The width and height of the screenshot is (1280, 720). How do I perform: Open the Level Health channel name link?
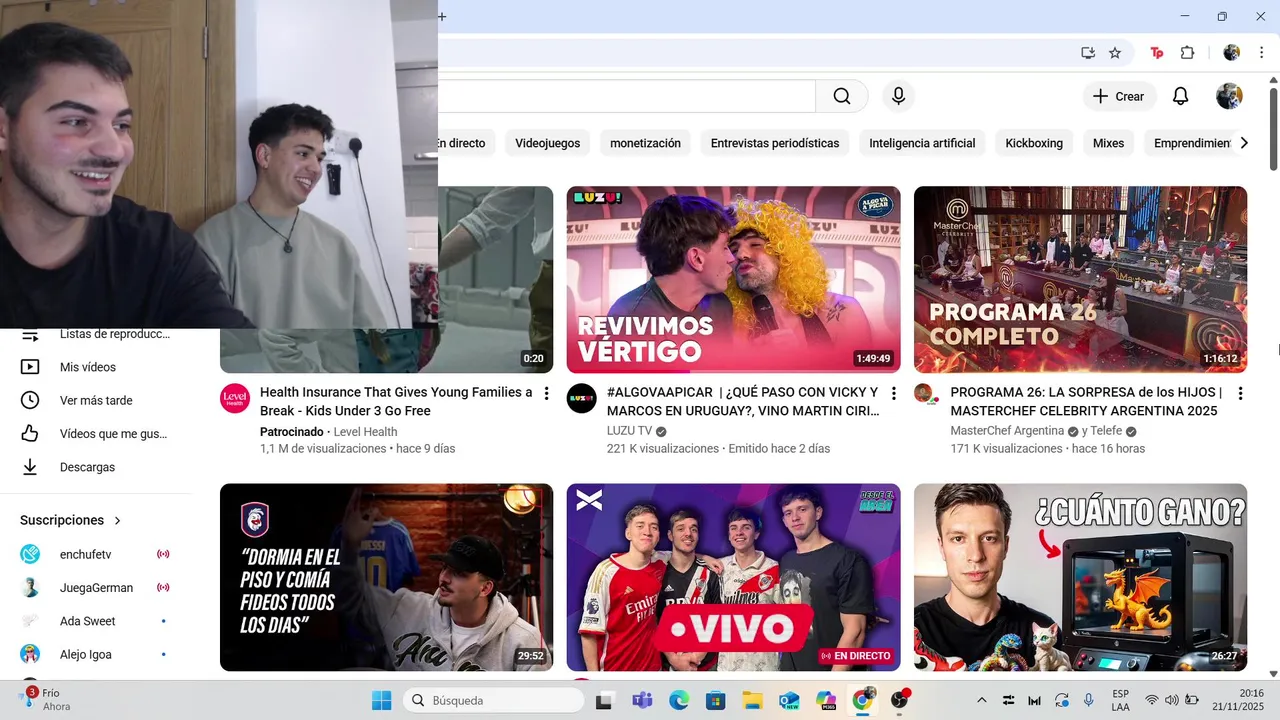click(365, 432)
